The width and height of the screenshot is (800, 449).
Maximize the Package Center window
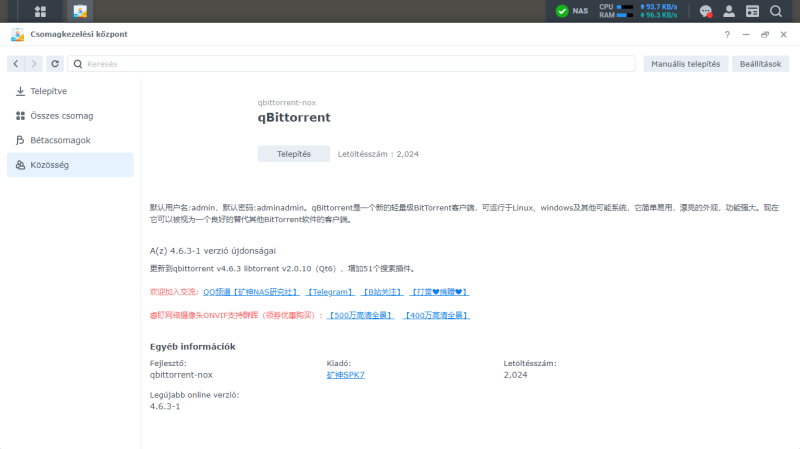(x=765, y=35)
